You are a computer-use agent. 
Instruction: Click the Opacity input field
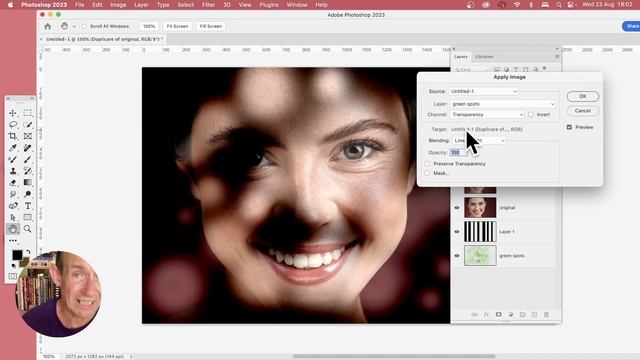(458, 152)
